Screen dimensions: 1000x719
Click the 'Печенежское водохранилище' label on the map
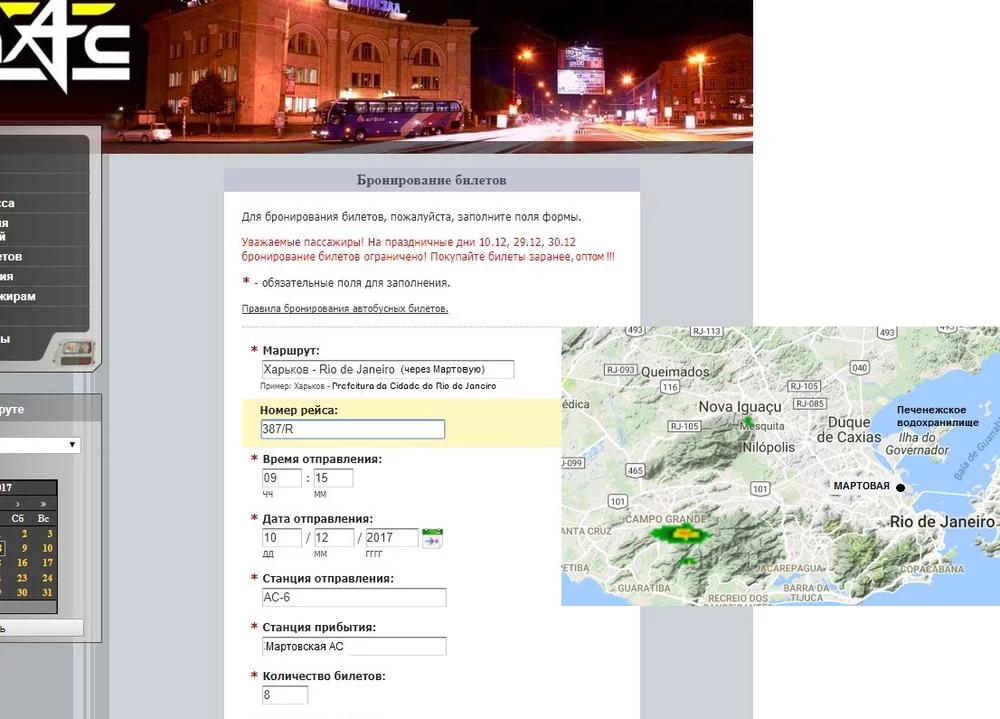938,416
